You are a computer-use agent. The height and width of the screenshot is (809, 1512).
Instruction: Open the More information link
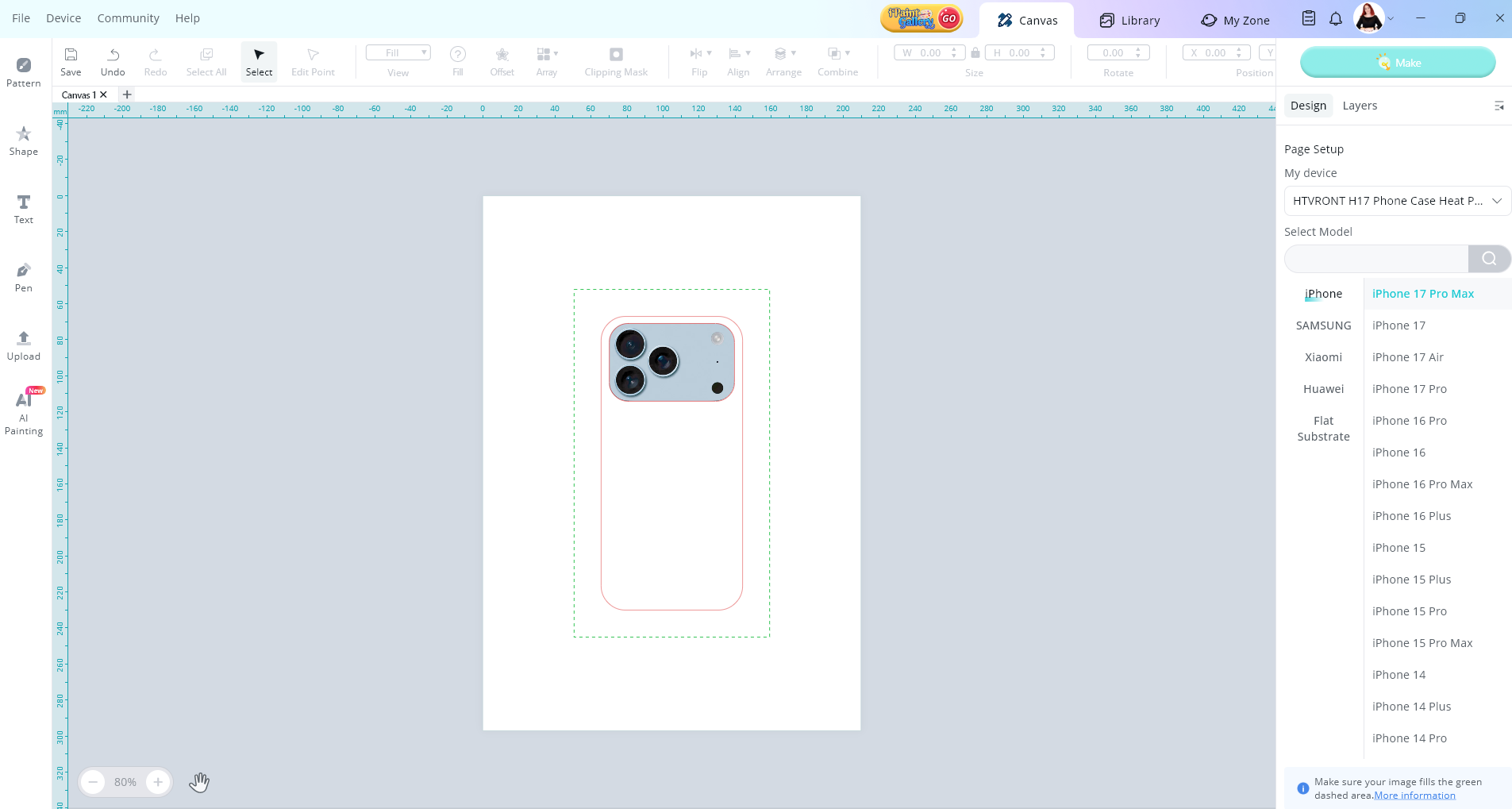tap(1414, 796)
